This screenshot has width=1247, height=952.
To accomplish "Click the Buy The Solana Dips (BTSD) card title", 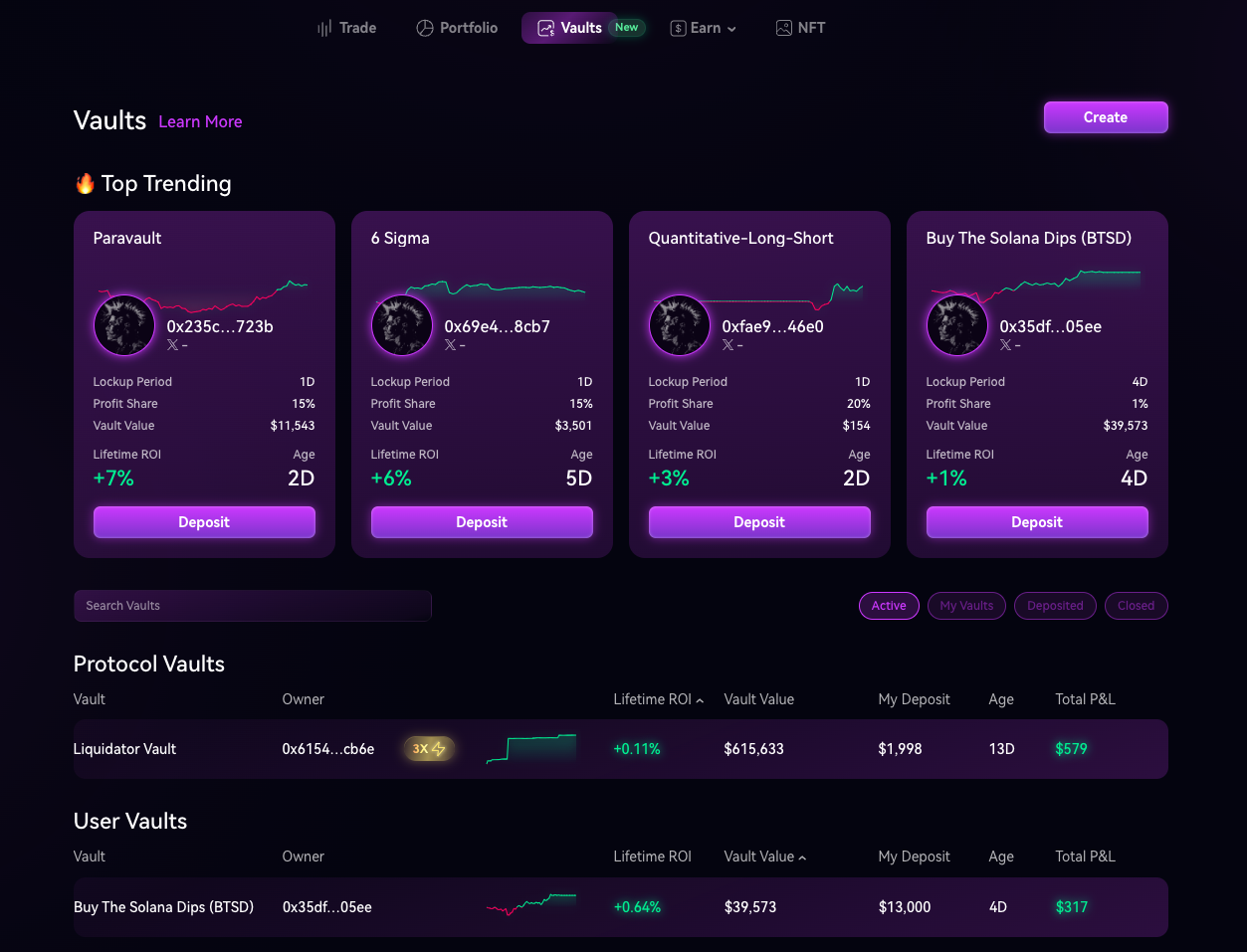I will (x=1029, y=238).
